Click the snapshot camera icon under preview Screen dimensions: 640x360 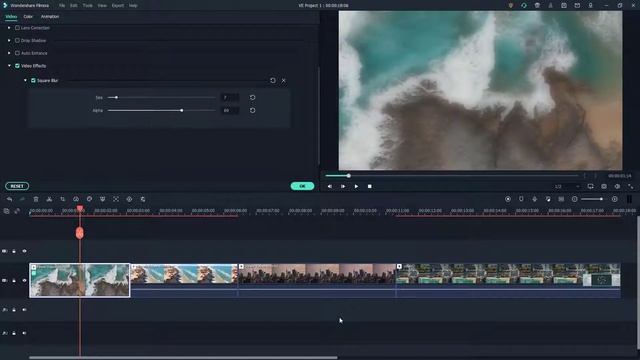[604, 187]
